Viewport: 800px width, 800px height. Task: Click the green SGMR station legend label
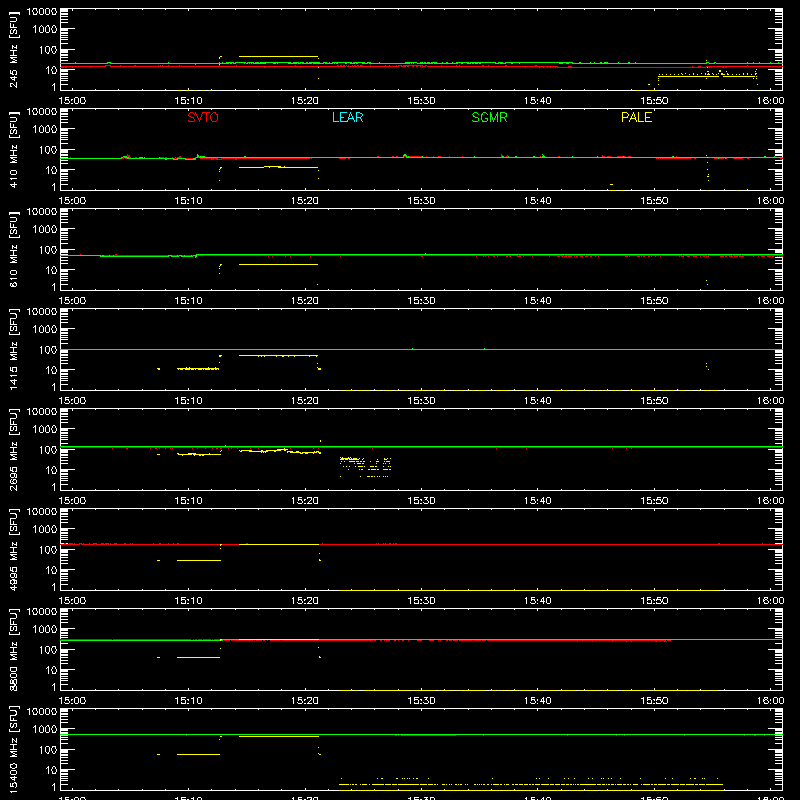(x=489, y=117)
